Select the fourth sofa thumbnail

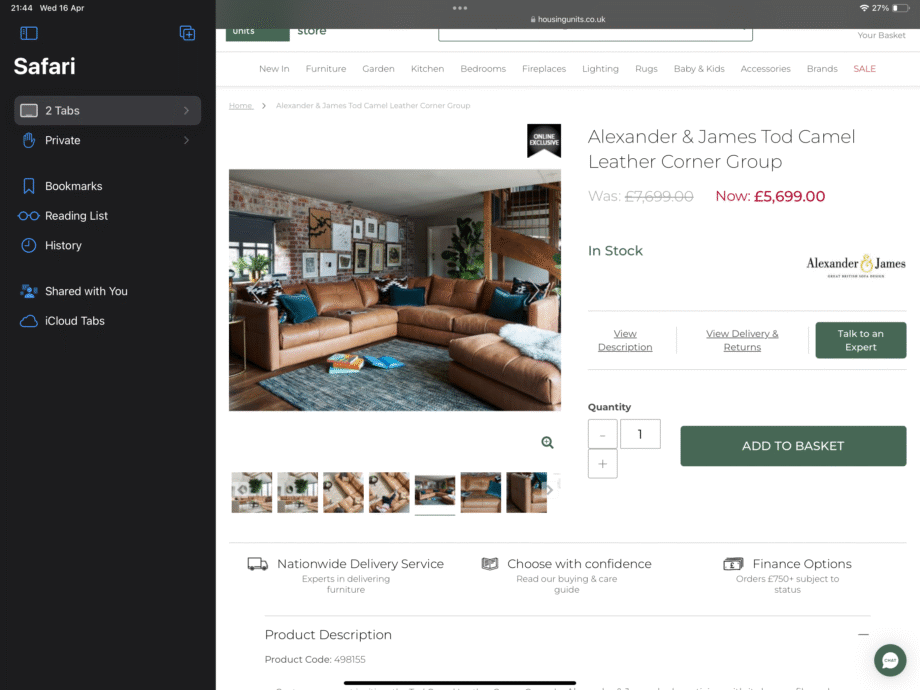[x=389, y=492]
